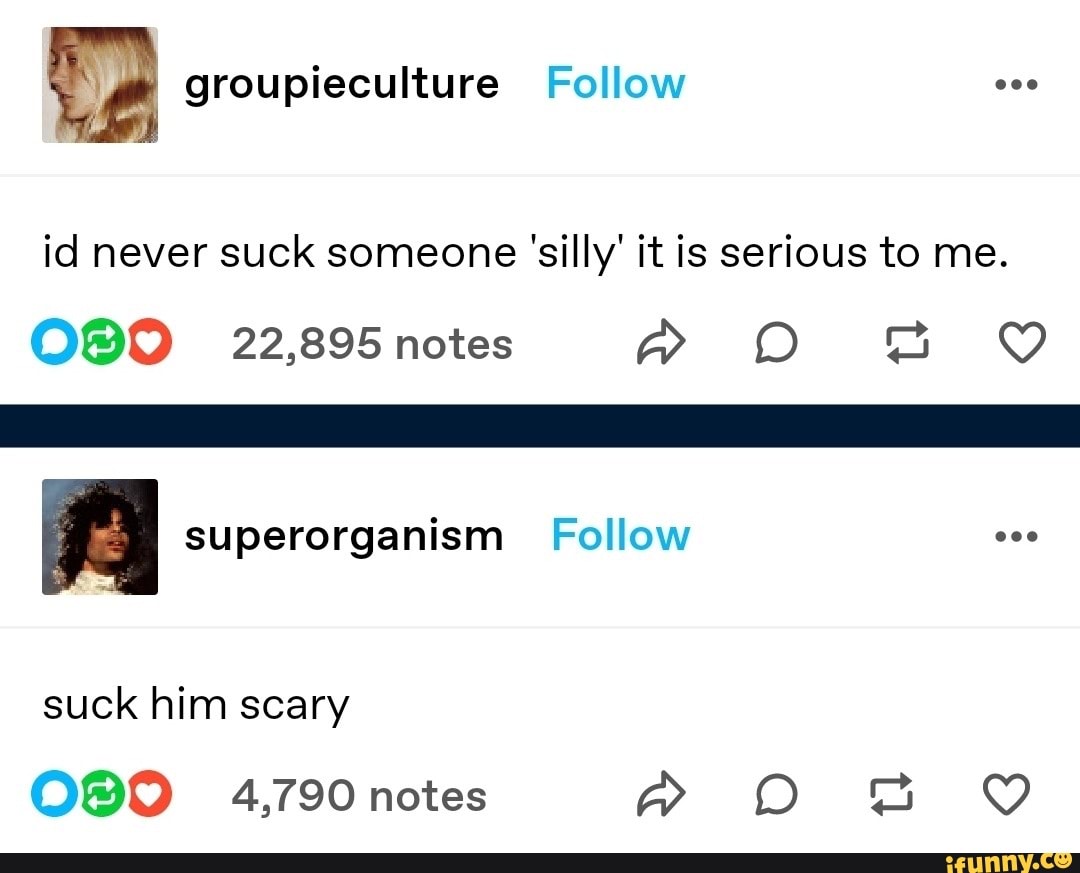
Task: View 22,895 notes
Action: 372,343
